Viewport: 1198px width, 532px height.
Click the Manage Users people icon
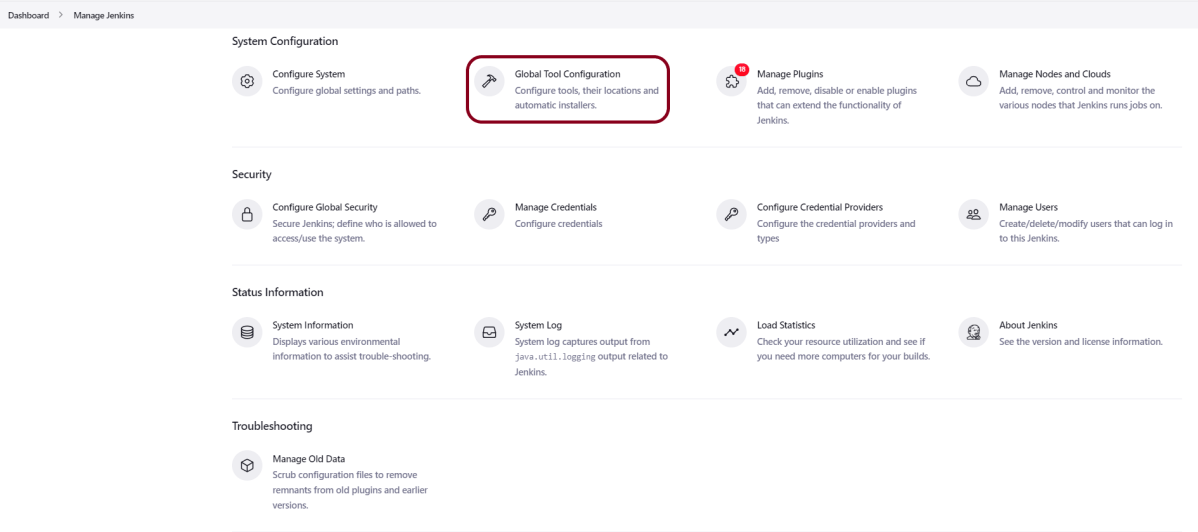(x=973, y=215)
